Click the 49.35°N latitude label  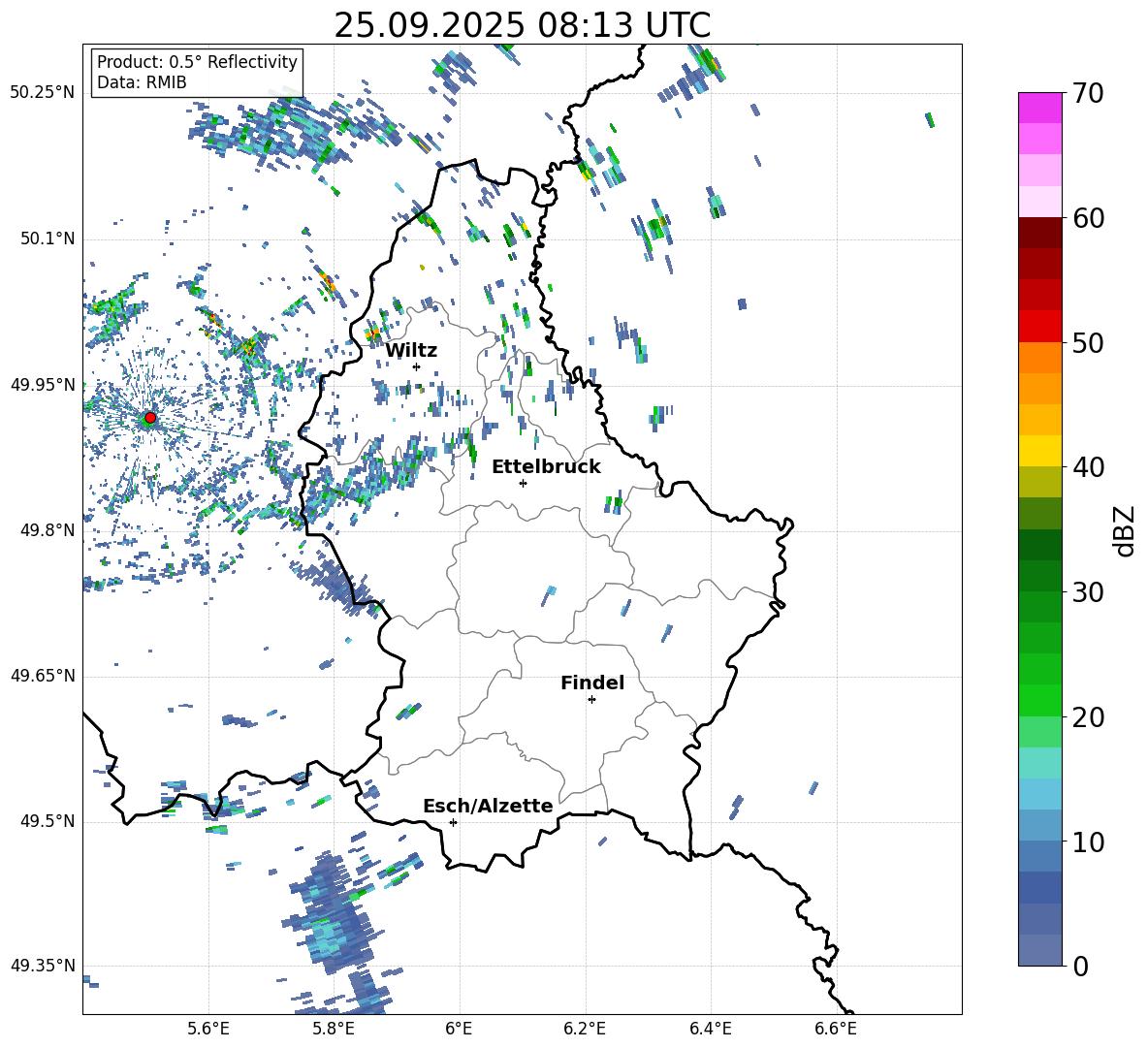43,966
